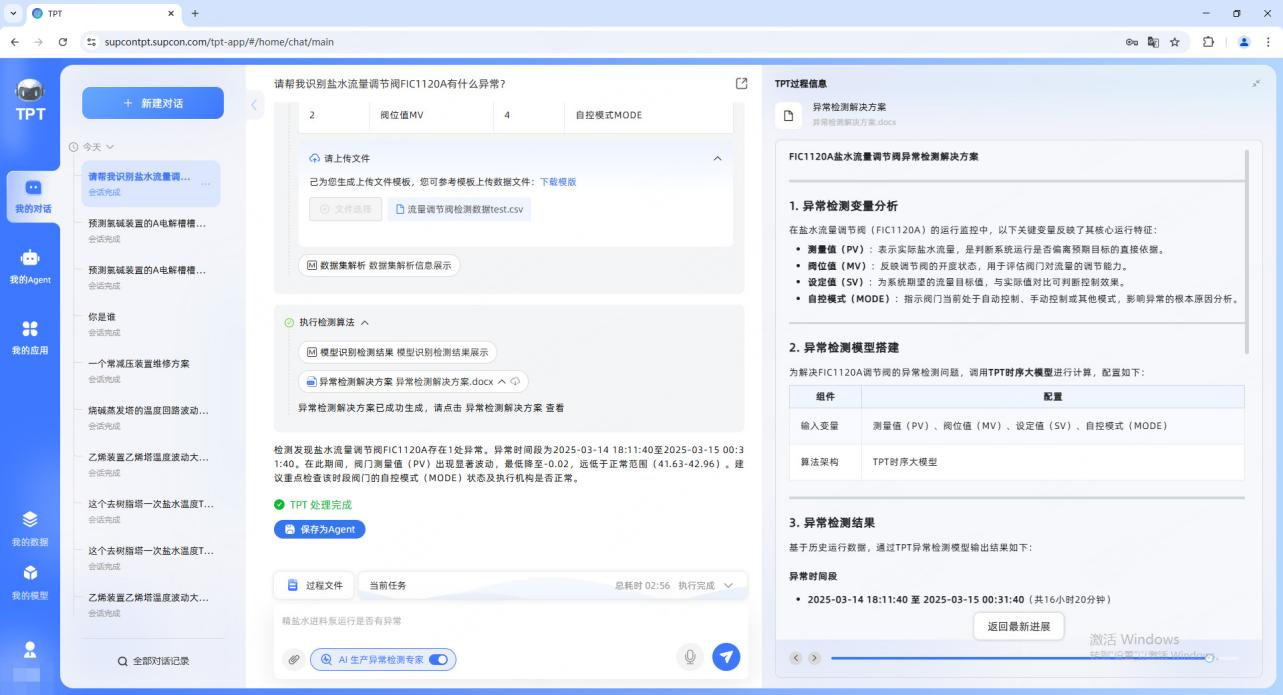Click the 模型识别检测结果 chip
The image size is (1283, 695).
pos(397,352)
